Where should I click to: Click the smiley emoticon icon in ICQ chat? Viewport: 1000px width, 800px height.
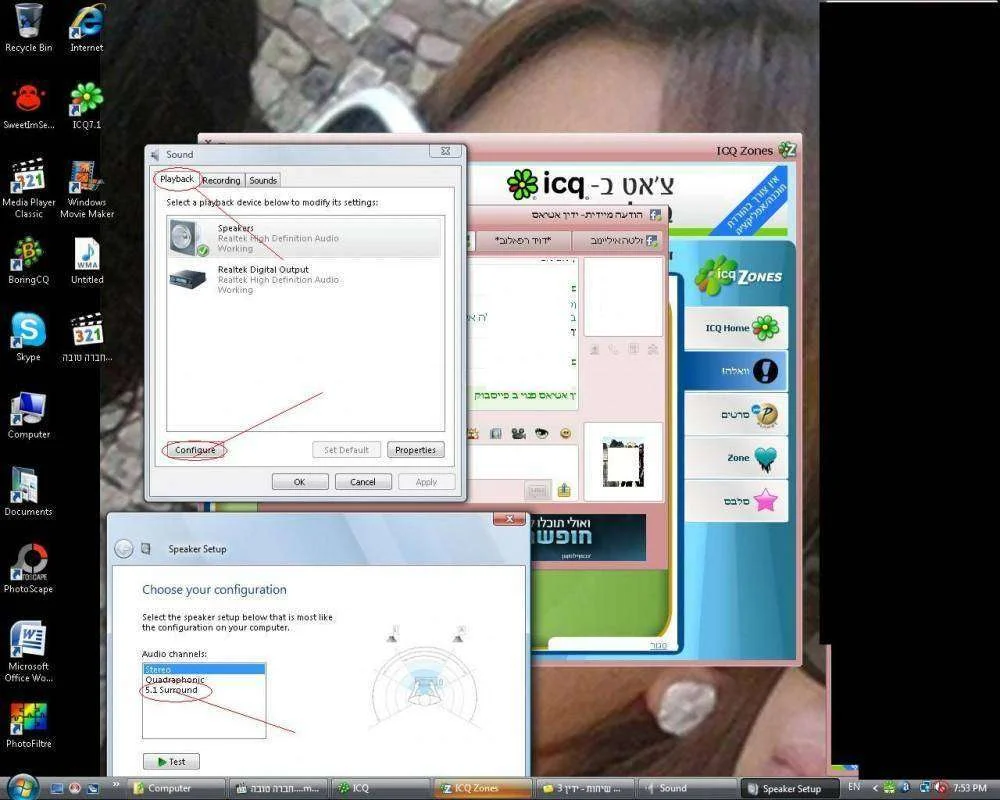565,434
